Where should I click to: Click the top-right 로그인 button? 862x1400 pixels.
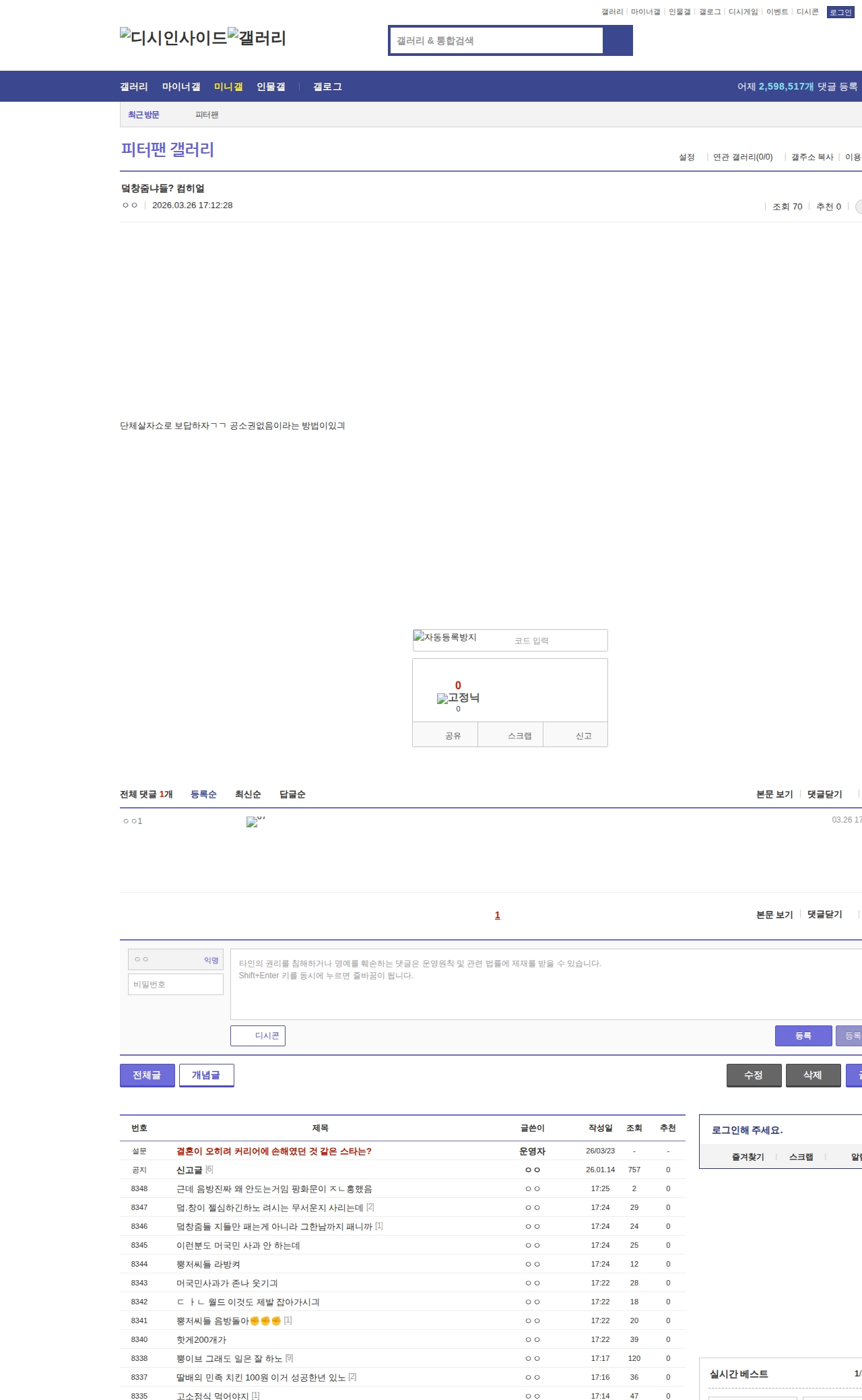(840, 12)
